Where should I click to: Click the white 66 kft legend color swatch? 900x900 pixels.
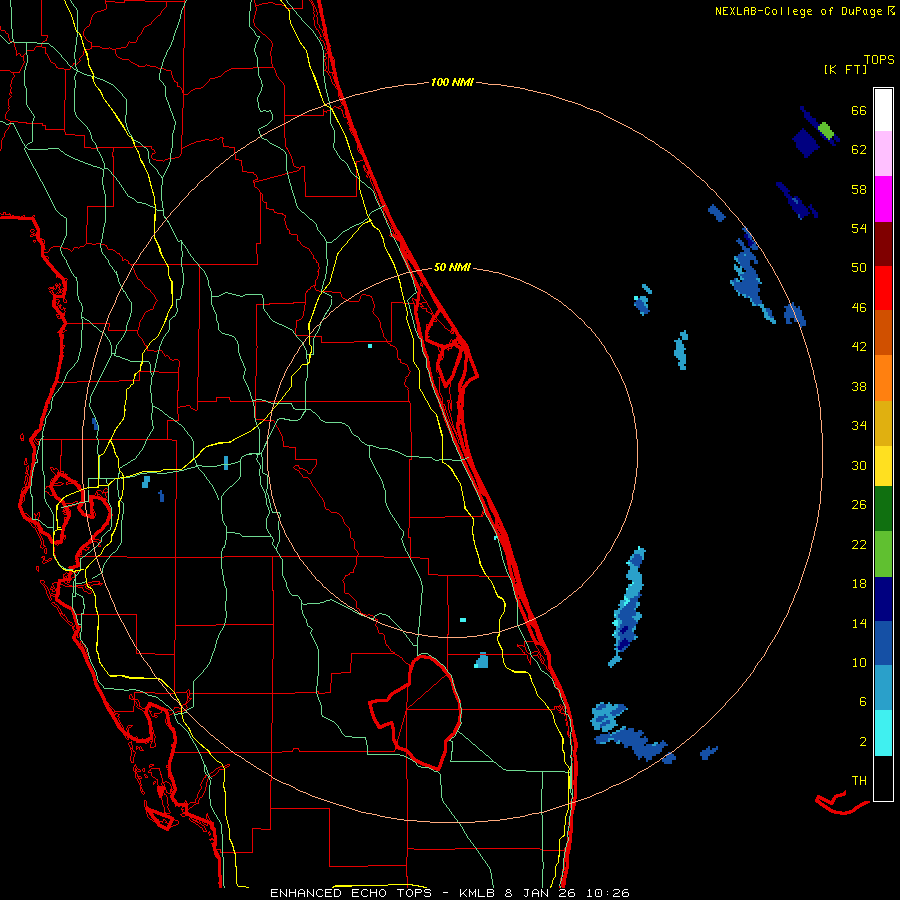click(x=883, y=110)
